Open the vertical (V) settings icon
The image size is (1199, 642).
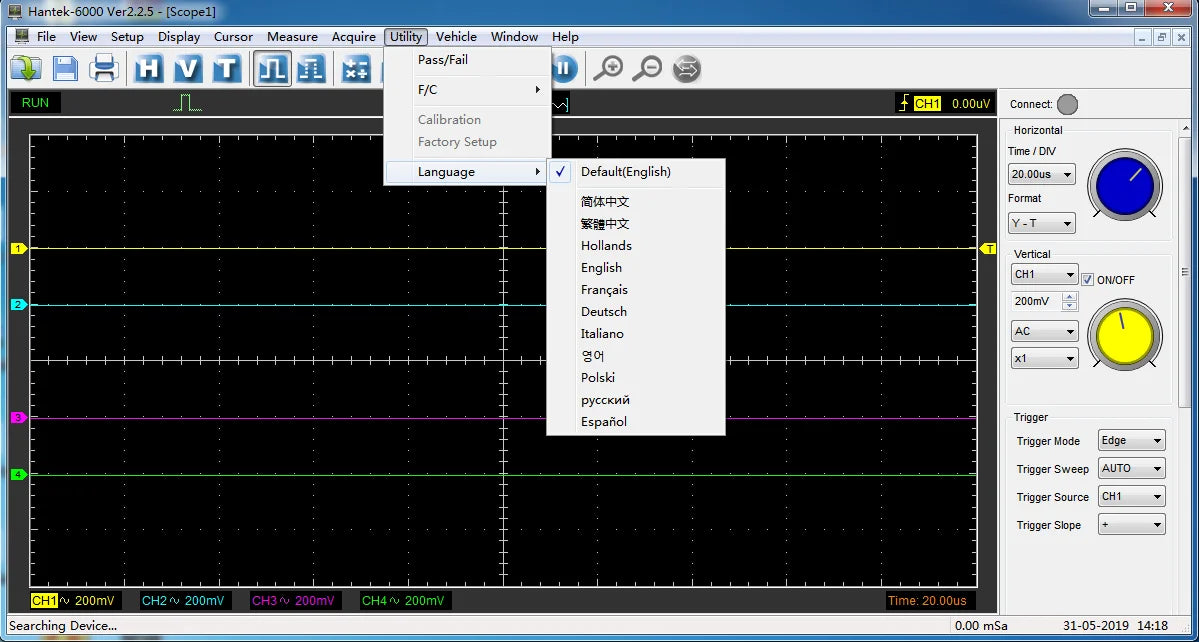tap(188, 69)
